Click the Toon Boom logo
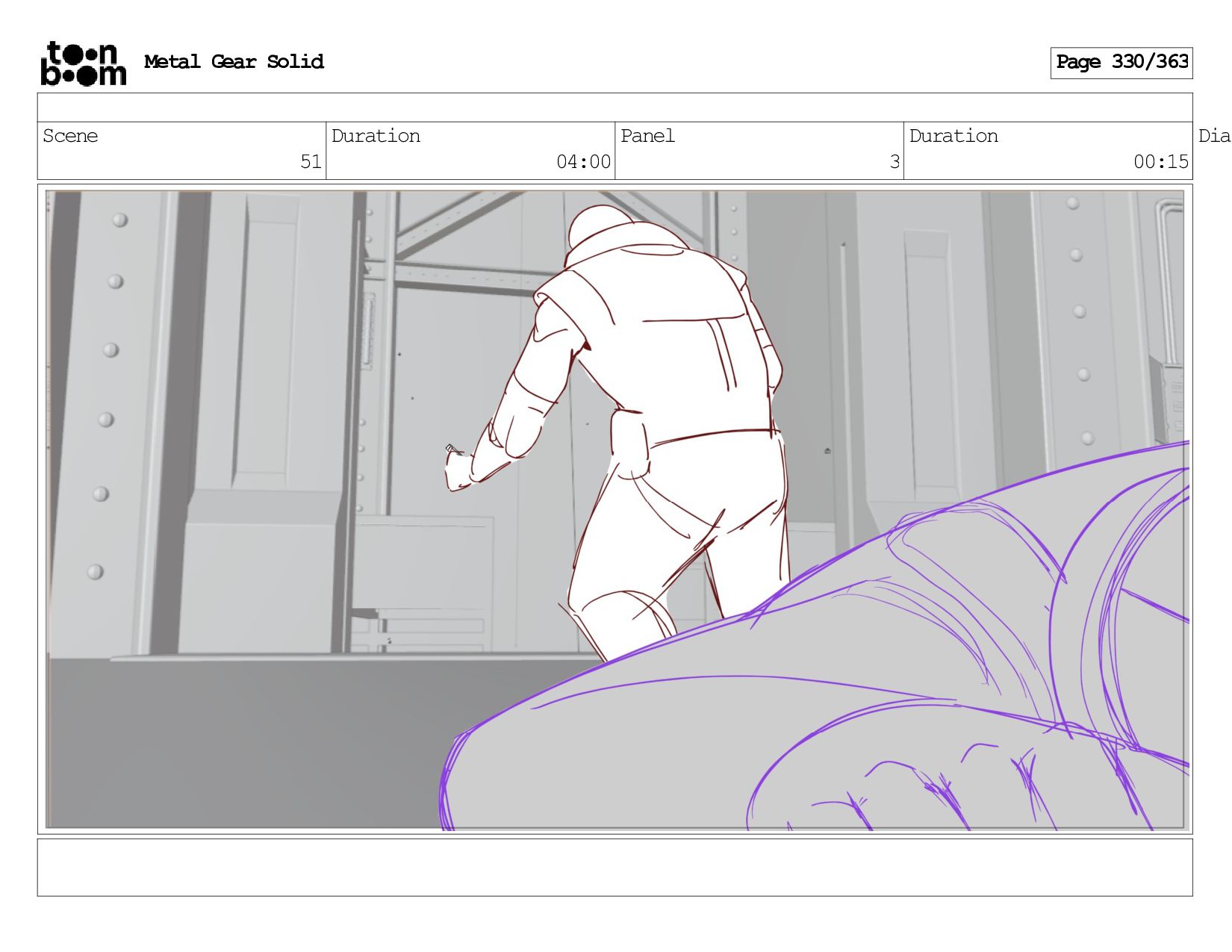Screen dimensions: 1232x952 click(83, 63)
